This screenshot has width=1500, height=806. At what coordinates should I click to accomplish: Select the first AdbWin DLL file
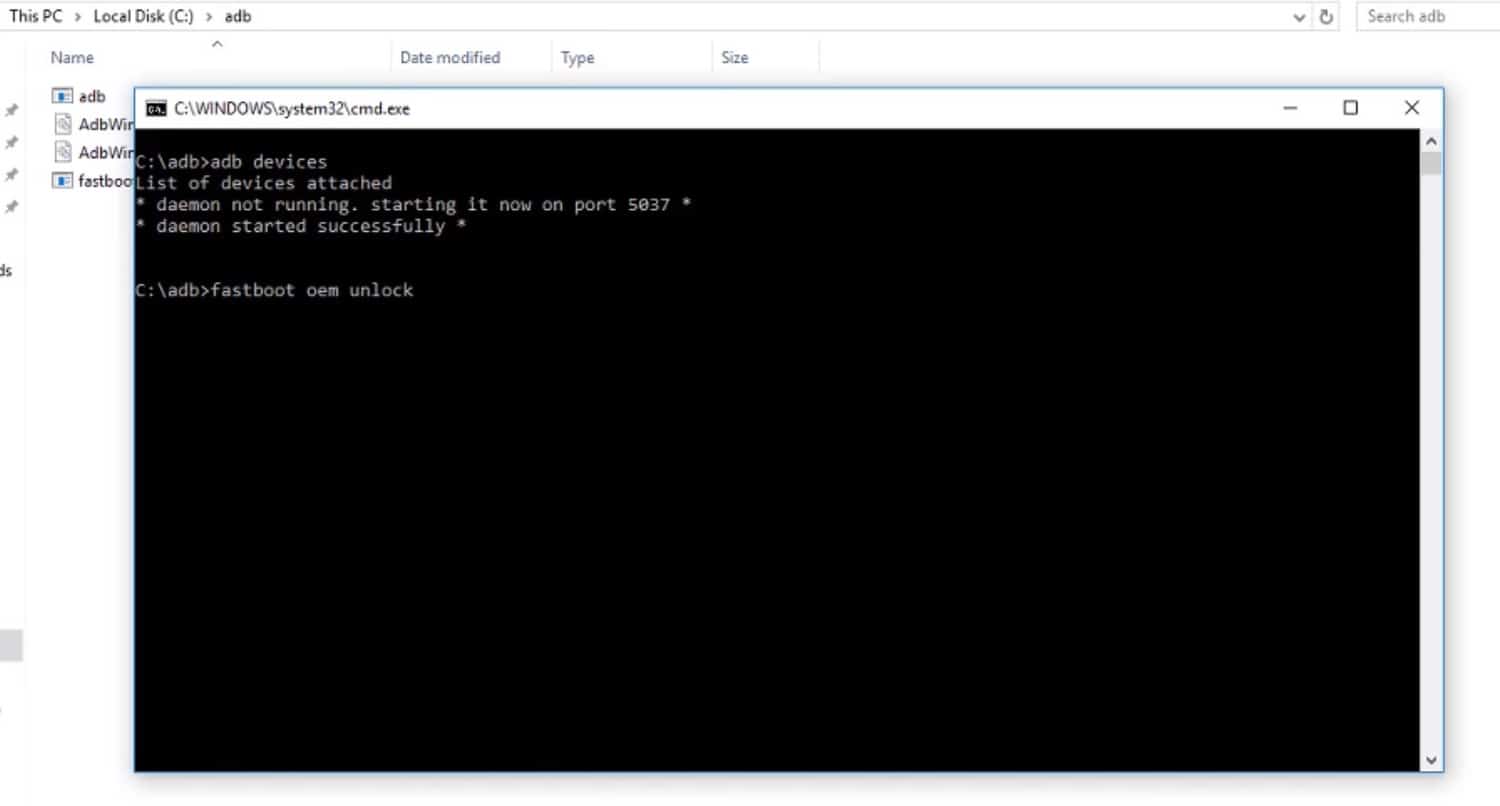pos(63,125)
